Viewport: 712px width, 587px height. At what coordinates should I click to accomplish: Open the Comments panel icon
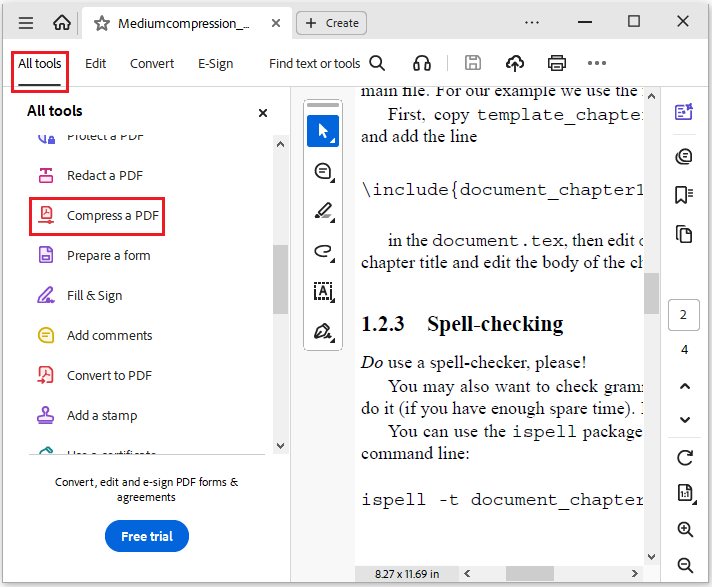pyautogui.click(x=684, y=156)
